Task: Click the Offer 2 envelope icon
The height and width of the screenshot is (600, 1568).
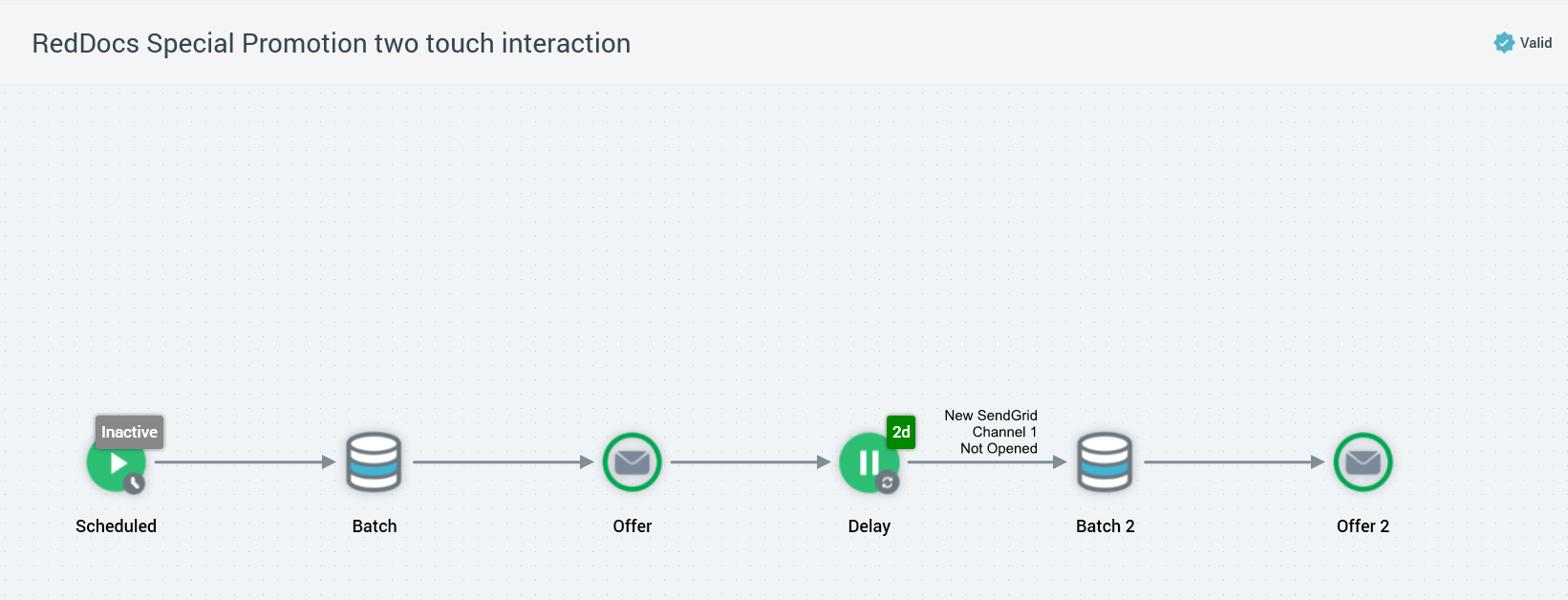Action: click(1363, 461)
